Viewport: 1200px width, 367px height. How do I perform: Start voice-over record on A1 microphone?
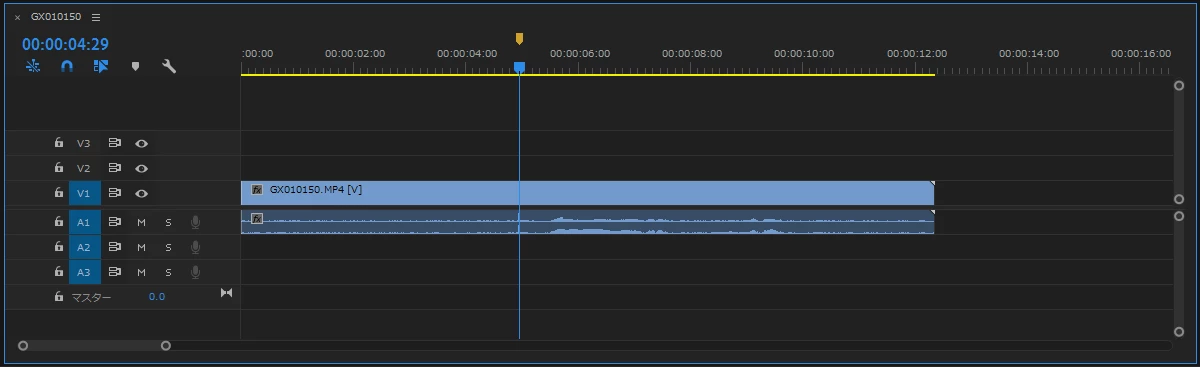[x=195, y=221]
